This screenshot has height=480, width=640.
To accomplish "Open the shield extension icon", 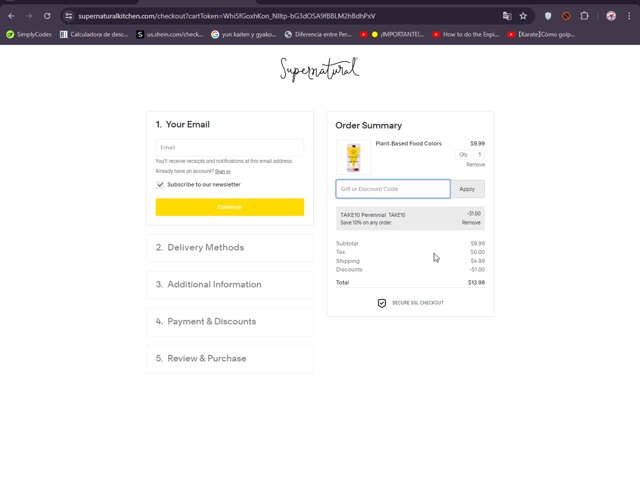I will [548, 16].
